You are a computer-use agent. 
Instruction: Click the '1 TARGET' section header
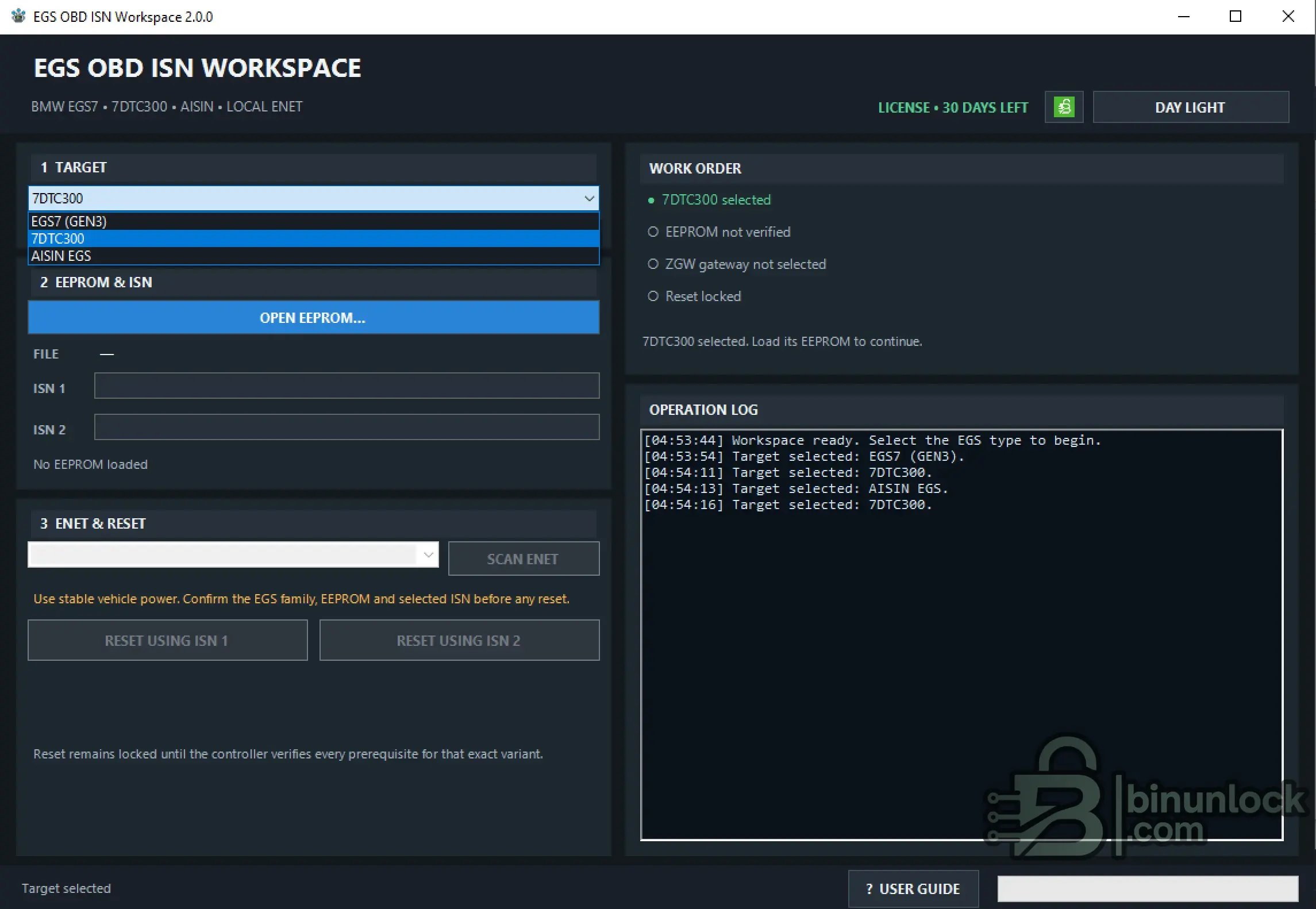[x=313, y=168]
